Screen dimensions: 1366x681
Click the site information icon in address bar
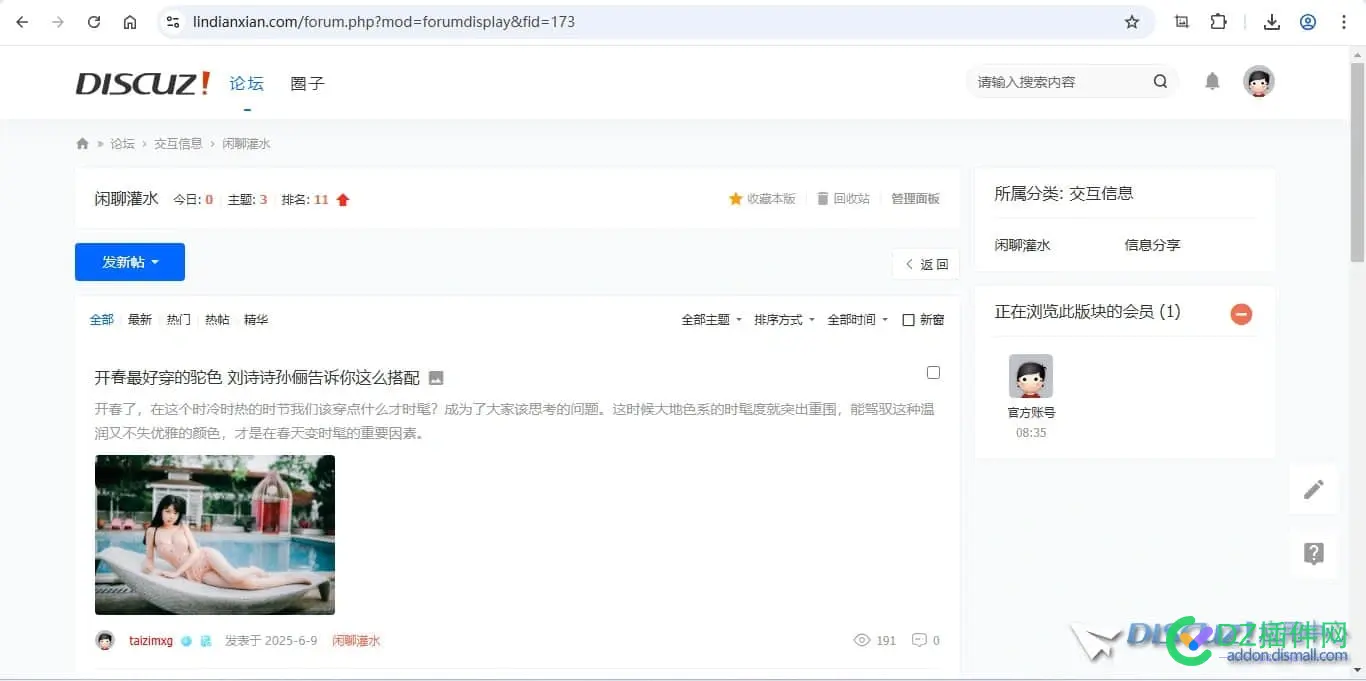[173, 22]
